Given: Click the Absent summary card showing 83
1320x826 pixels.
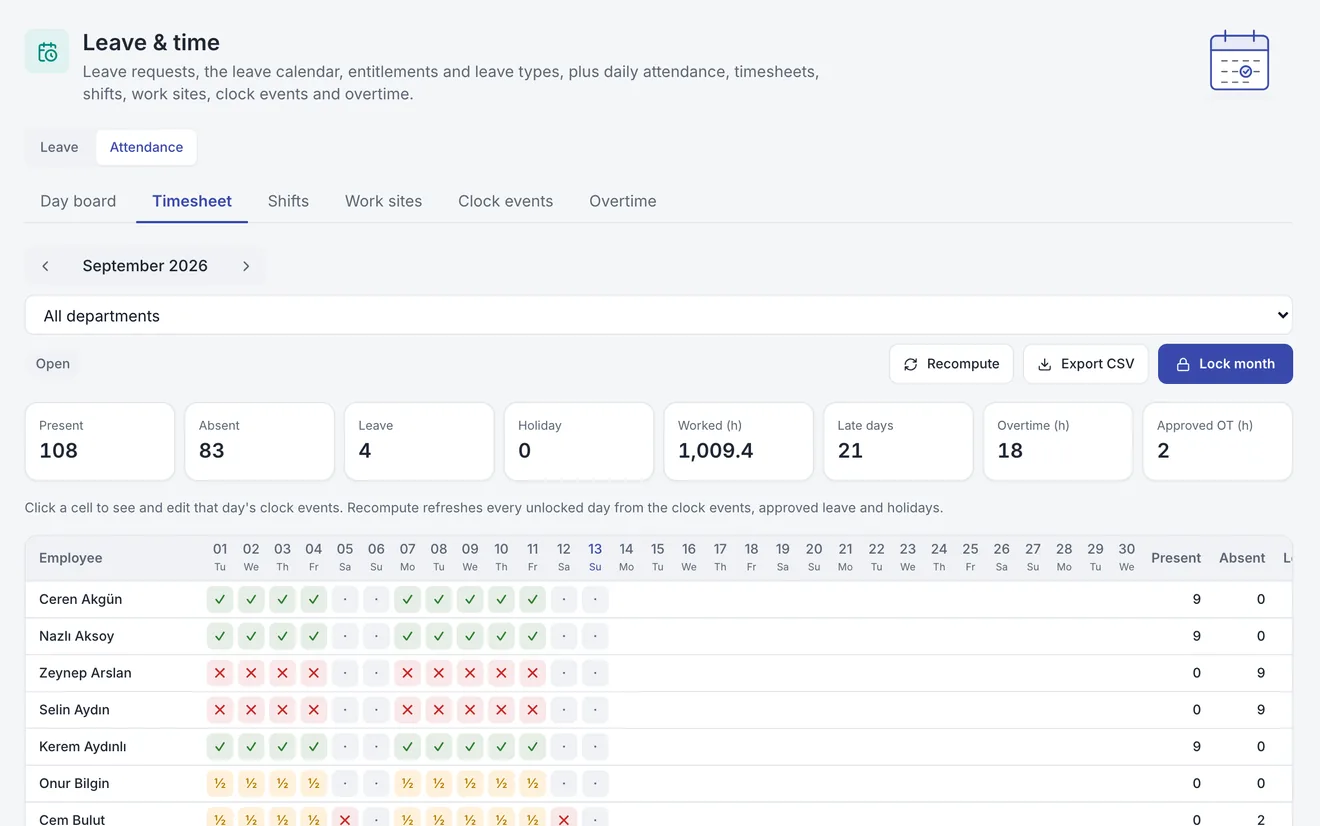Looking at the screenshot, I should 260,441.
